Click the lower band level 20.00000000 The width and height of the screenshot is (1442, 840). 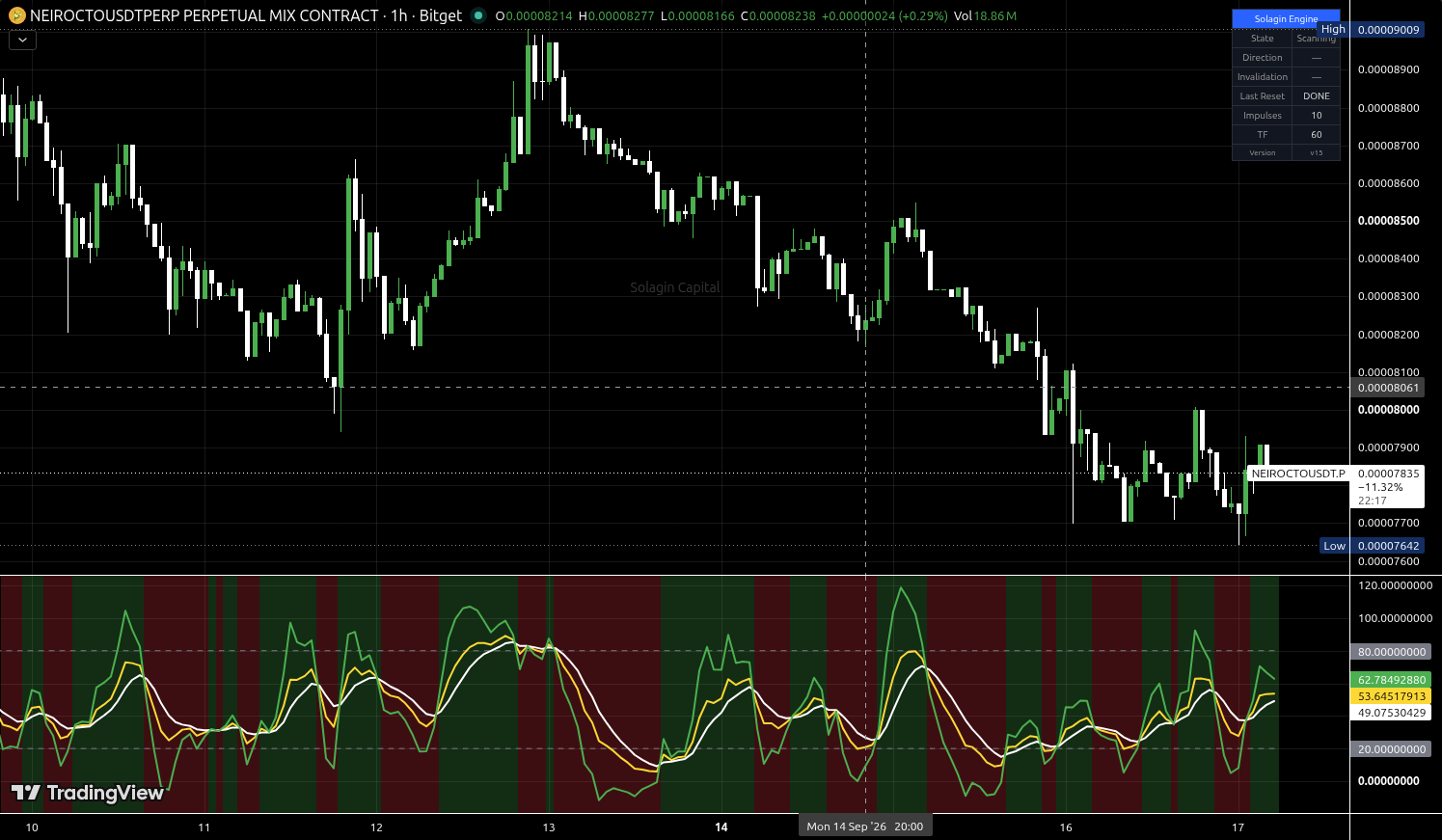1391,749
